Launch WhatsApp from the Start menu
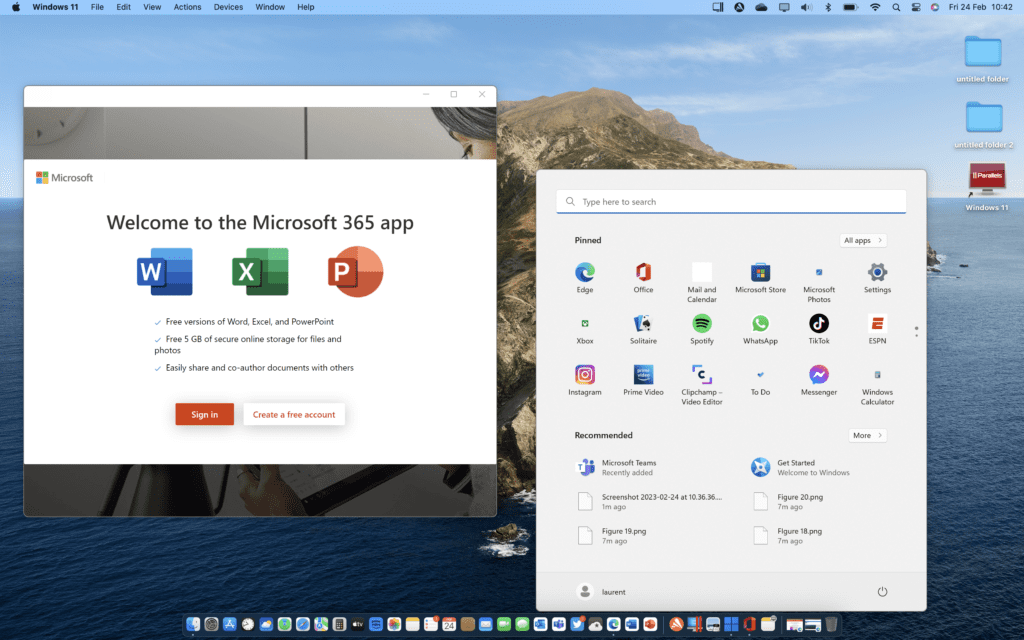The image size is (1024, 640). (760, 329)
